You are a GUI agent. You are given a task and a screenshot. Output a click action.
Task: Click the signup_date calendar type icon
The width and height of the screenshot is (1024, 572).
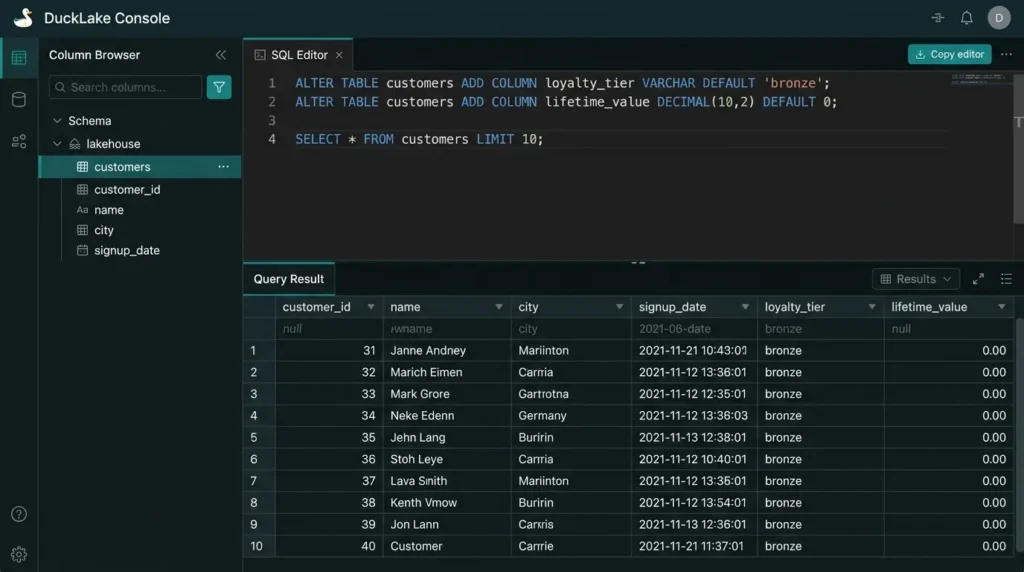pyautogui.click(x=82, y=250)
